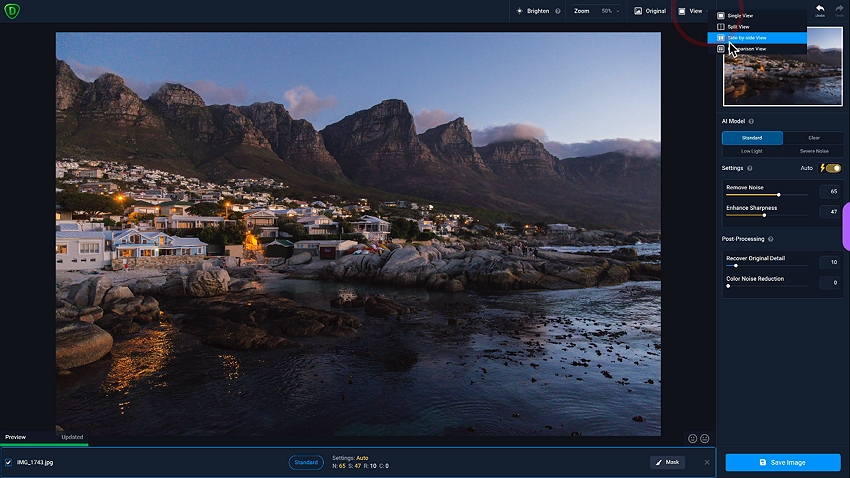Show the Original image view
Screen dimensions: 850x478
click(x=649, y=11)
